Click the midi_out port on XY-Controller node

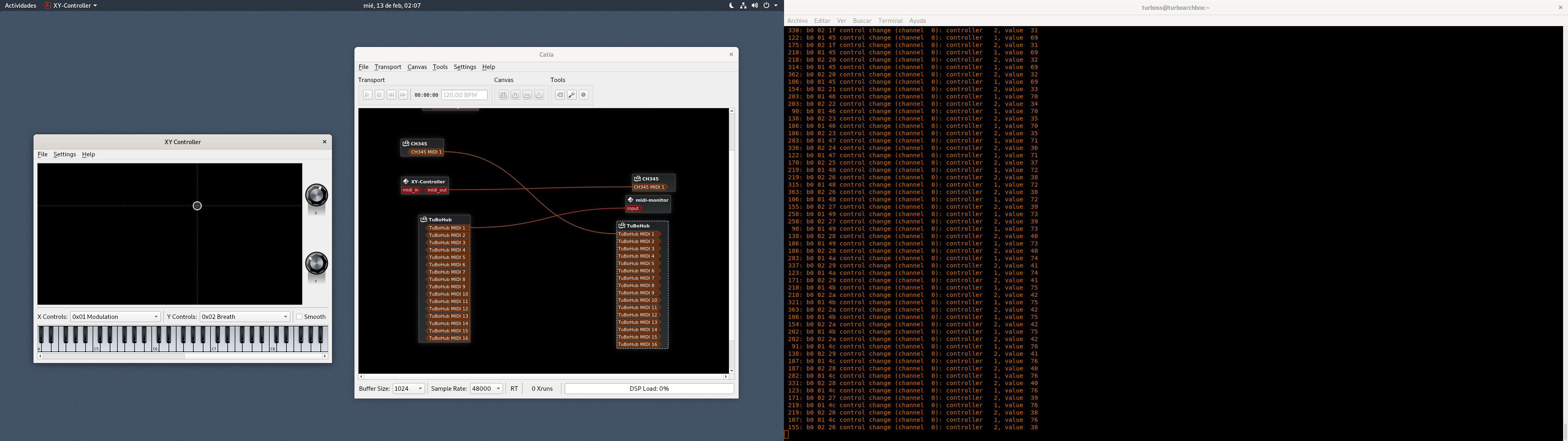click(437, 190)
